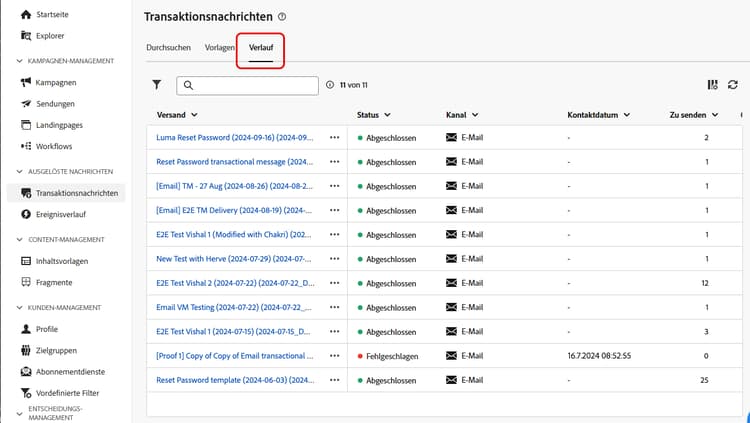Open more actions for Reset Password transactional message
Image resolution: width=750 pixels, height=423 pixels.
(x=334, y=162)
